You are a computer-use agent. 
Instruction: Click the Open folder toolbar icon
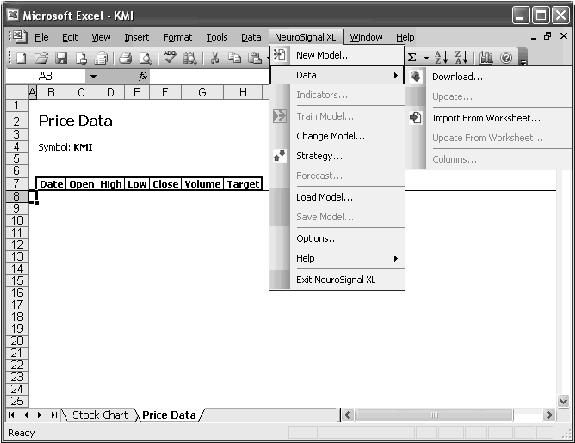tap(41, 58)
